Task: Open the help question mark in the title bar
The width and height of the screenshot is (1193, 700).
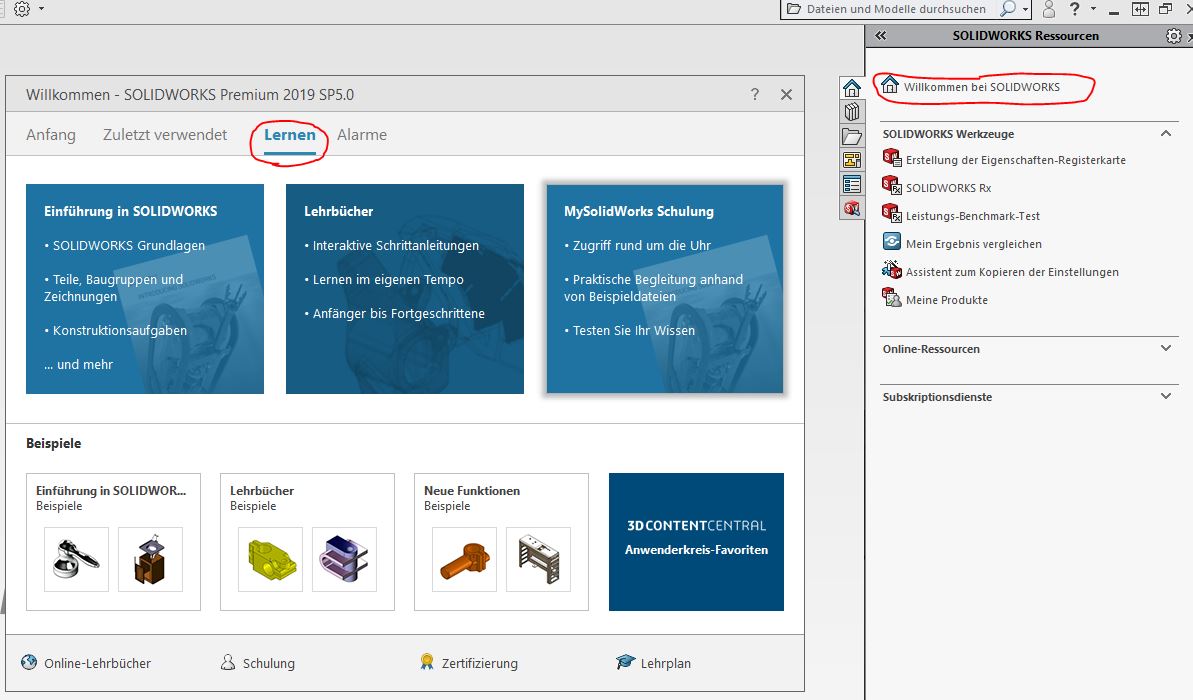Action: (x=1074, y=9)
